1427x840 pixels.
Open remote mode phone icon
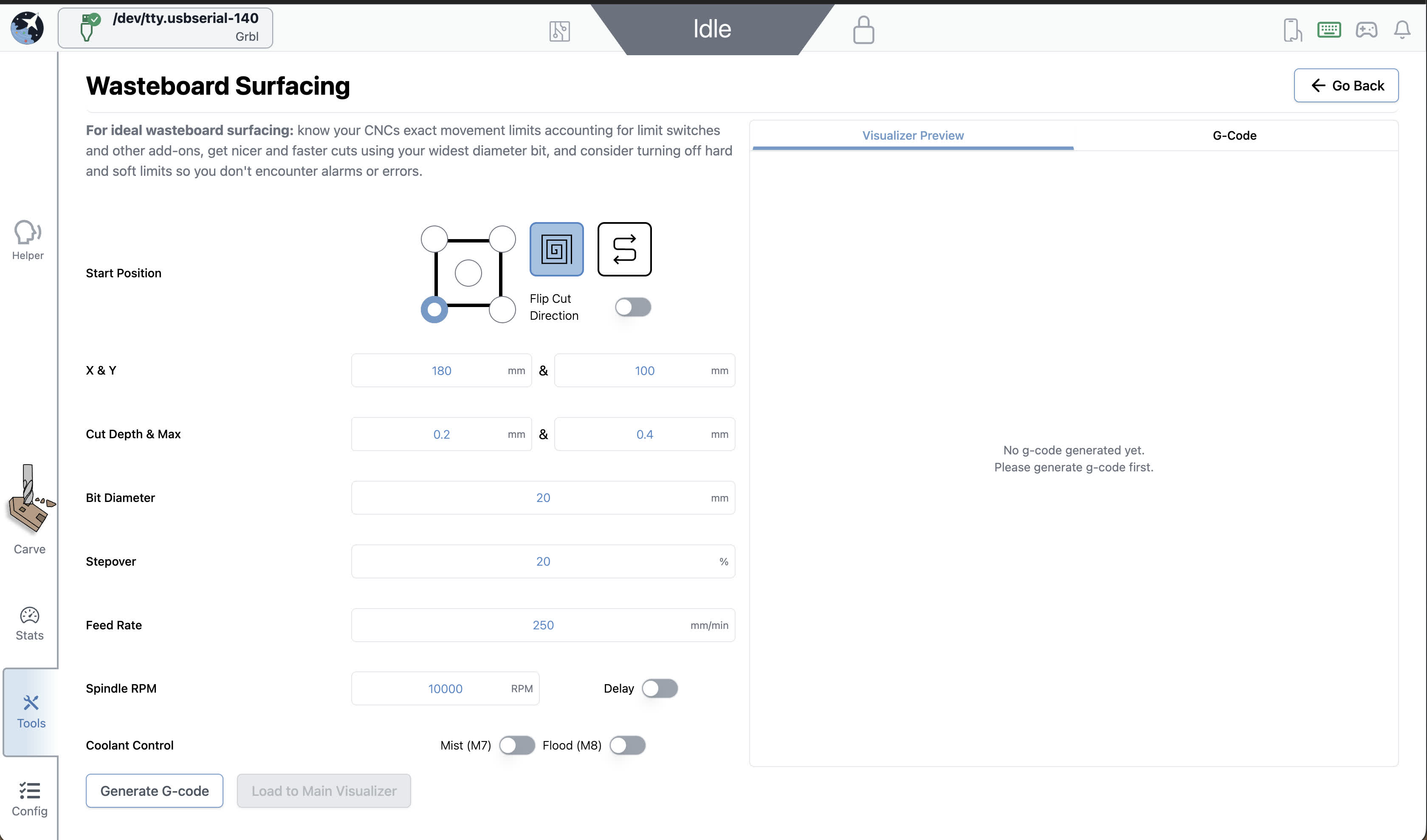pyautogui.click(x=1292, y=29)
